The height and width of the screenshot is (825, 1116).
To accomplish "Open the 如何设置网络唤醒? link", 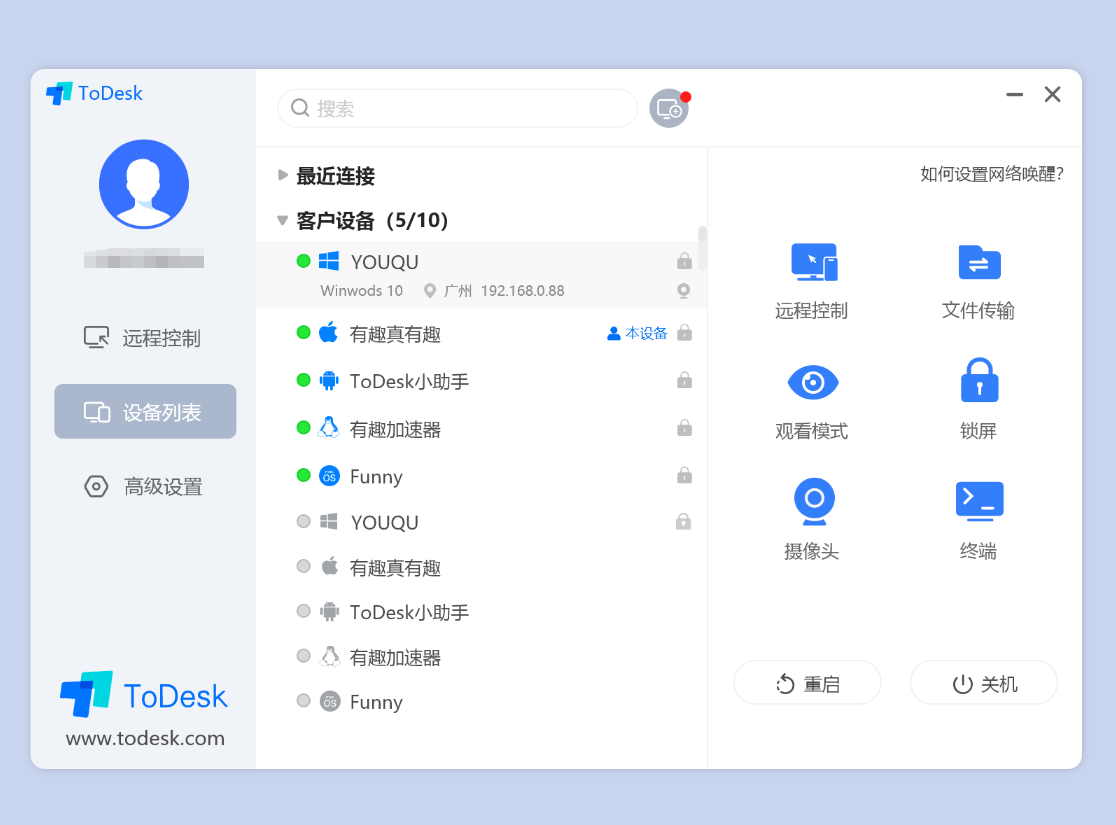I will tap(991, 174).
